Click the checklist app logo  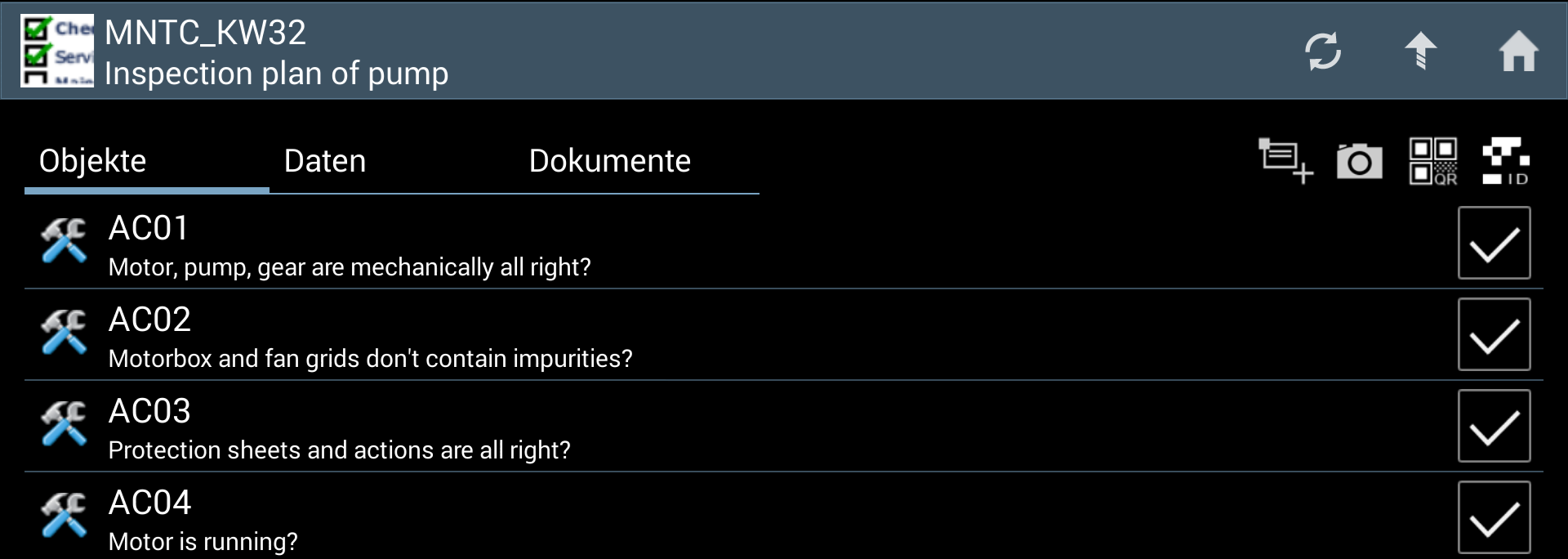57,51
